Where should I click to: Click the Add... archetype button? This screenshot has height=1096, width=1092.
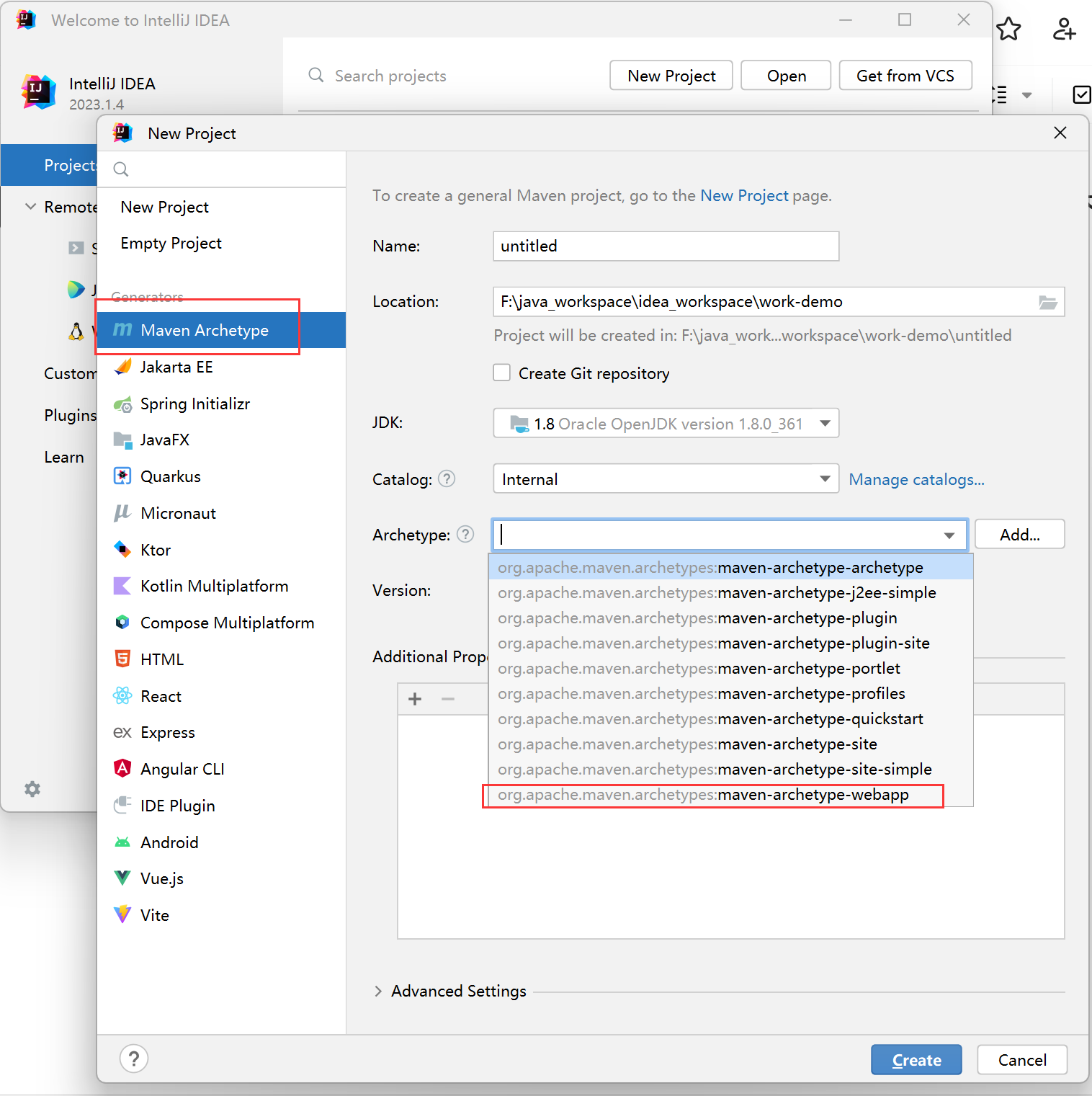pos(1019,535)
